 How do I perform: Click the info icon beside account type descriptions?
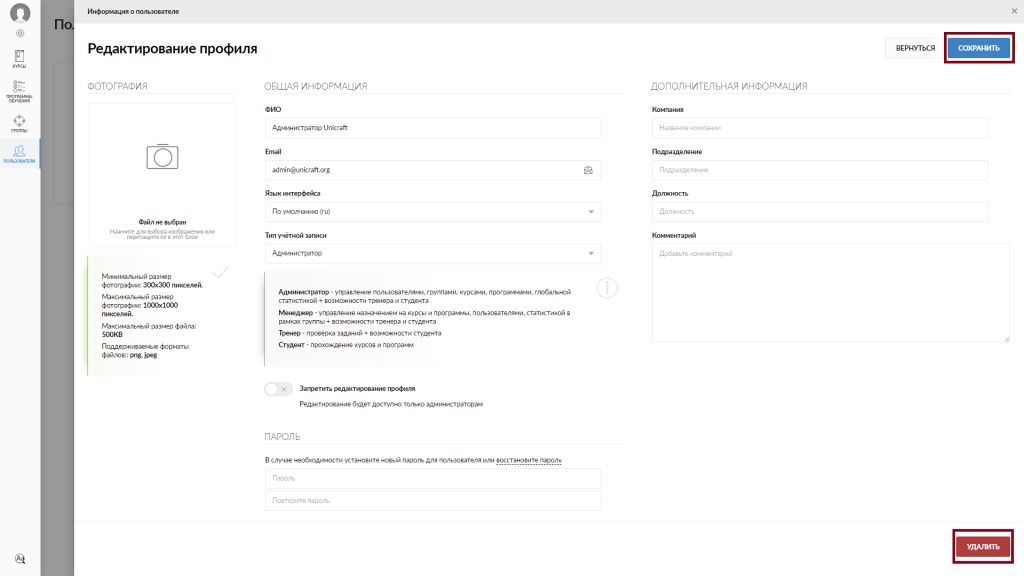coord(607,288)
